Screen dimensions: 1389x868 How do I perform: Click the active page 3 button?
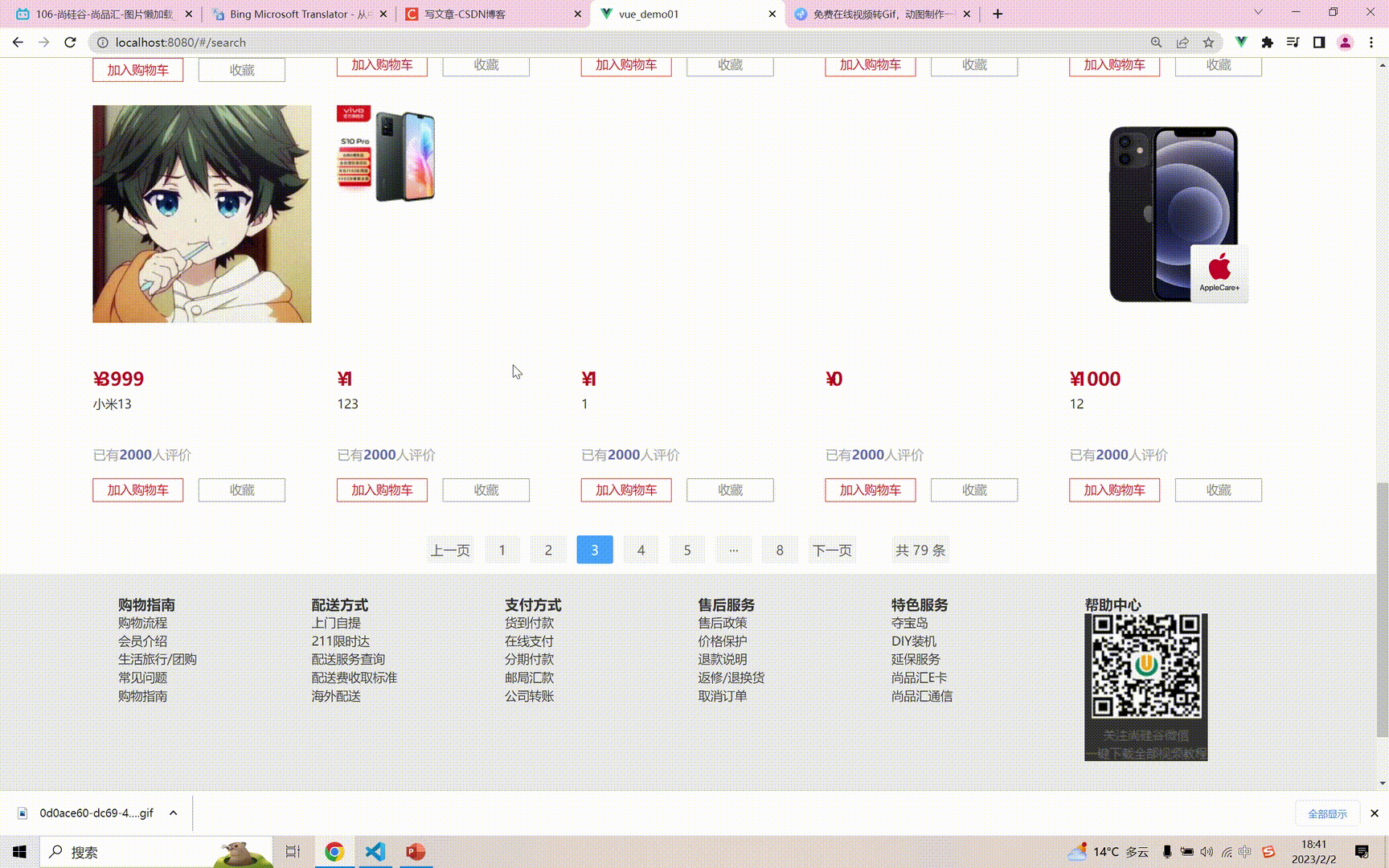[x=595, y=550]
